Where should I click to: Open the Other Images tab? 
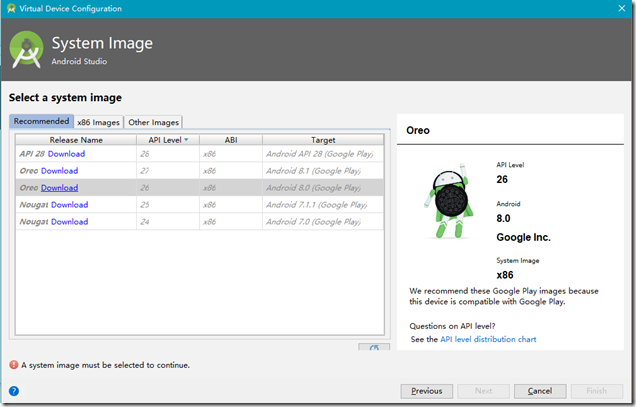(x=153, y=122)
